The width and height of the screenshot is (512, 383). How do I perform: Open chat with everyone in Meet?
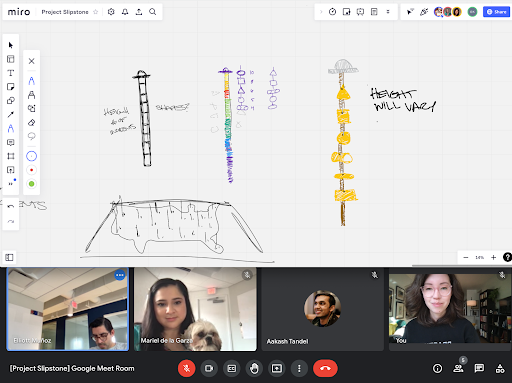[479, 368]
